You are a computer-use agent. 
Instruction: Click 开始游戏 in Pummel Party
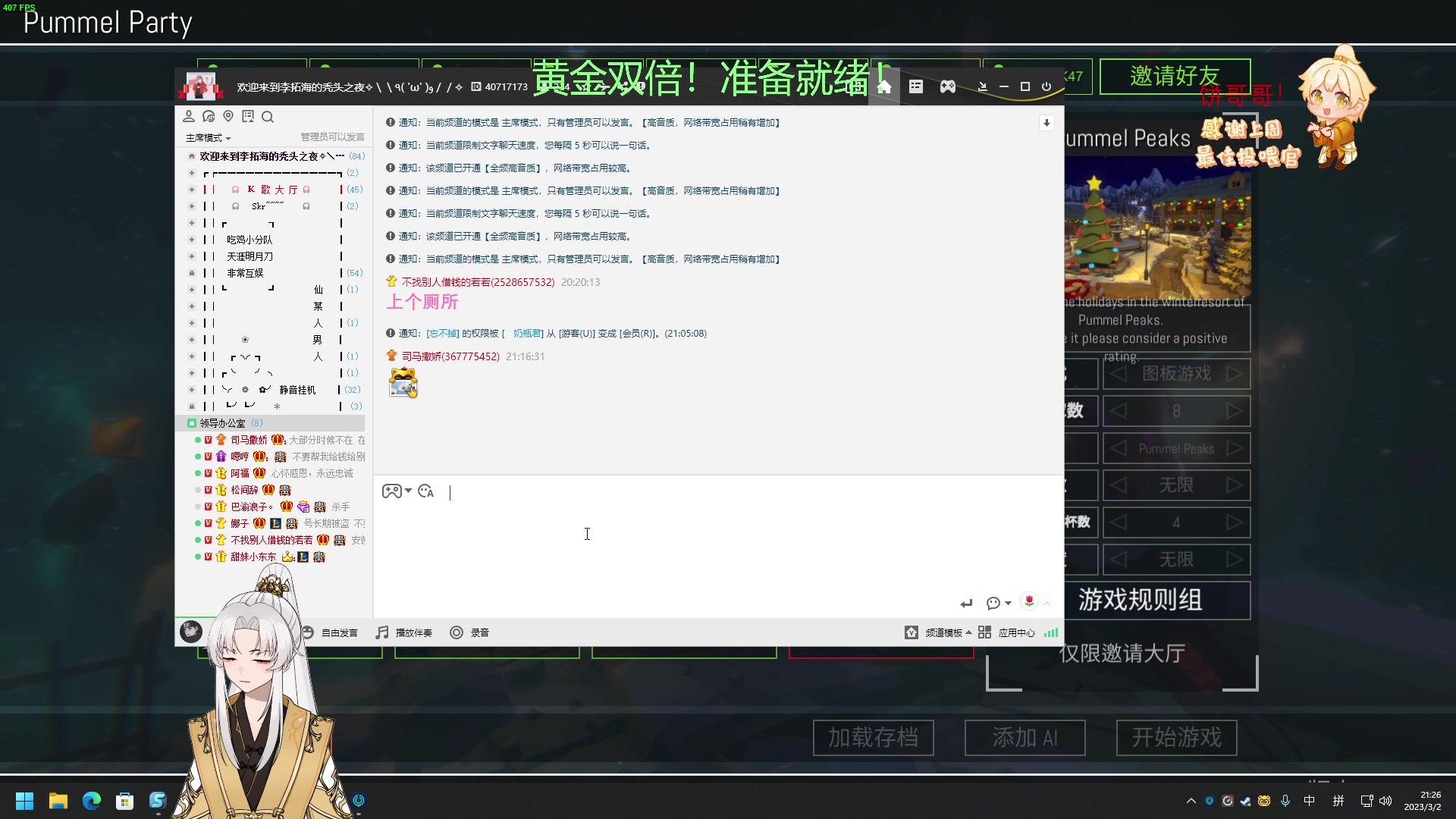[x=1176, y=737]
